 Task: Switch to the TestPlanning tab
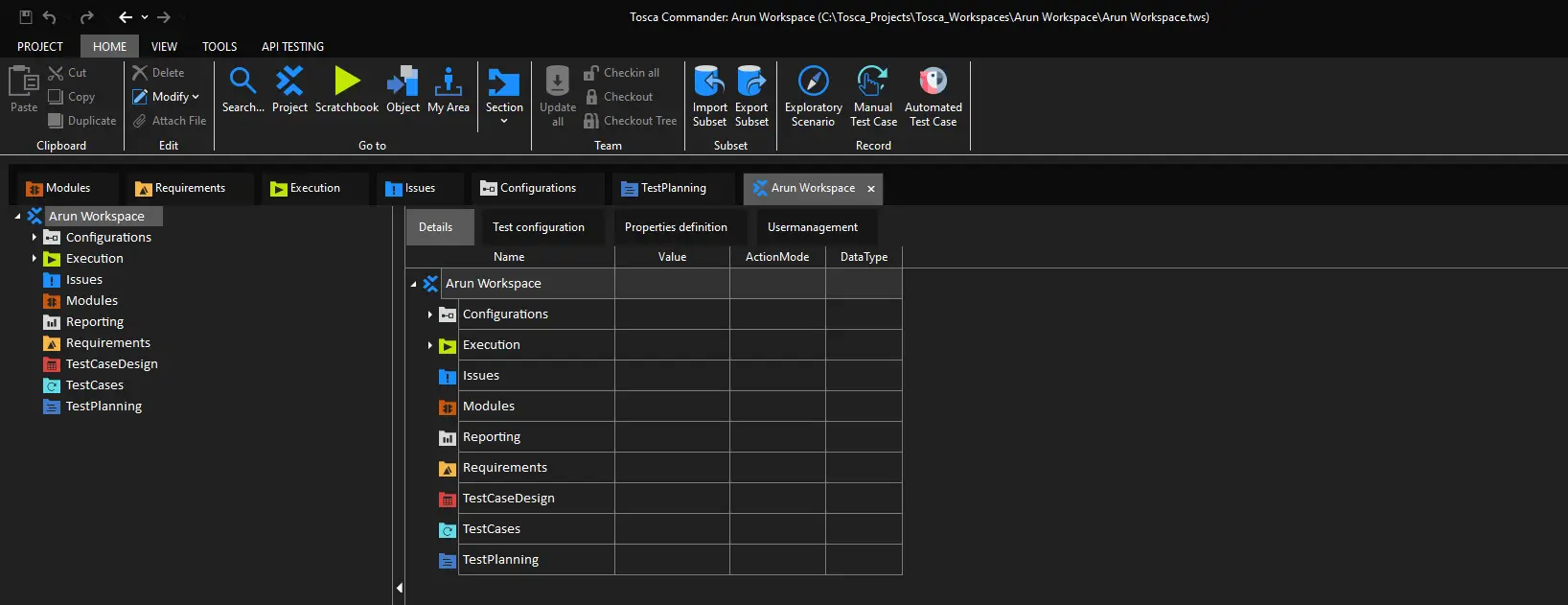pyautogui.click(x=673, y=188)
